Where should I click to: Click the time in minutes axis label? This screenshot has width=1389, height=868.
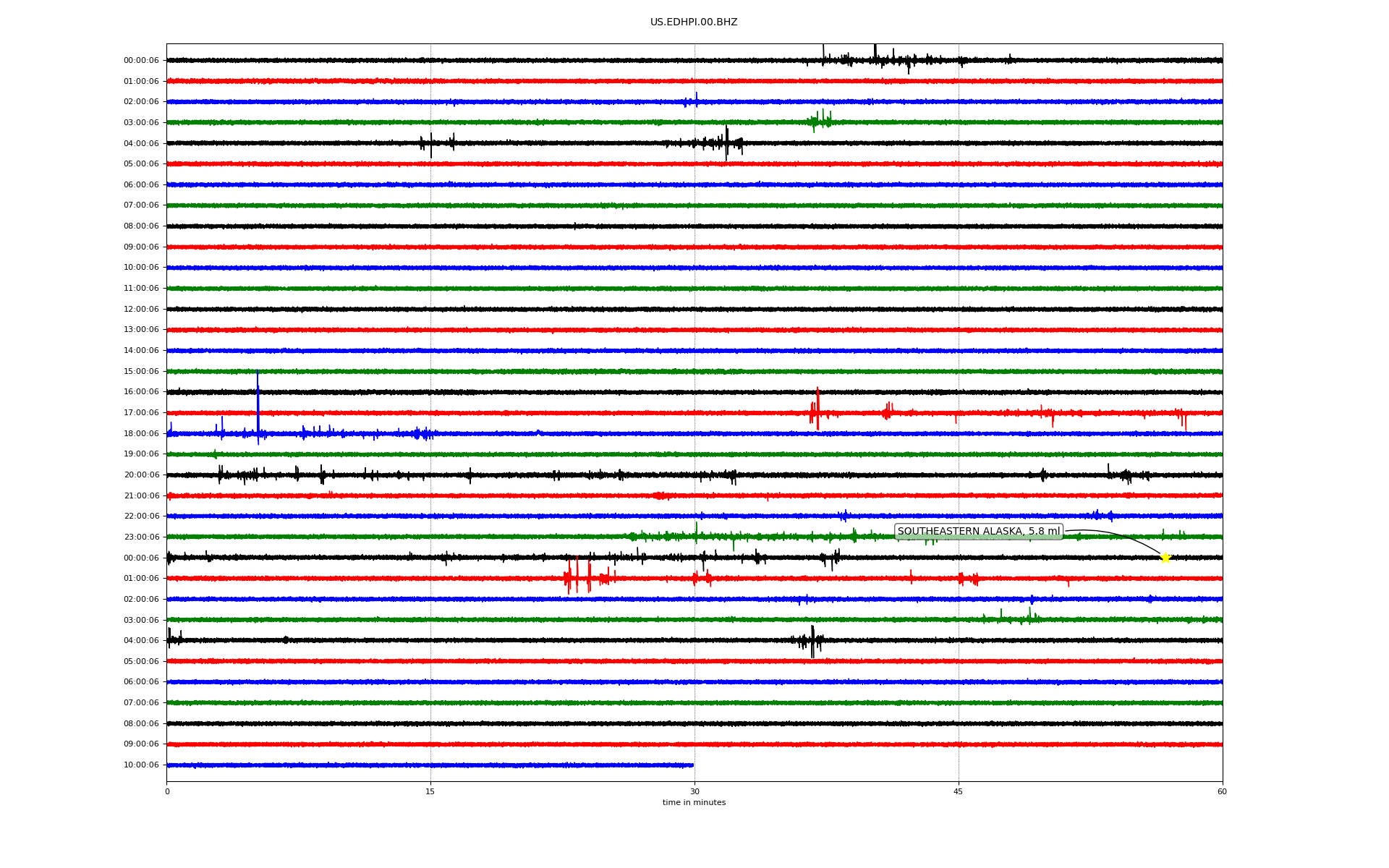[x=694, y=803]
